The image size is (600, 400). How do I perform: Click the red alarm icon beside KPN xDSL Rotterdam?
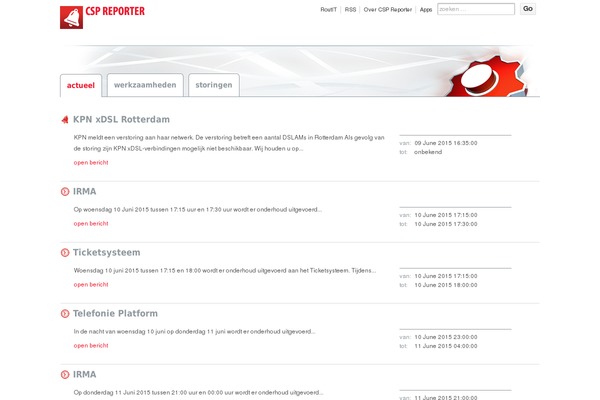pyautogui.click(x=65, y=119)
